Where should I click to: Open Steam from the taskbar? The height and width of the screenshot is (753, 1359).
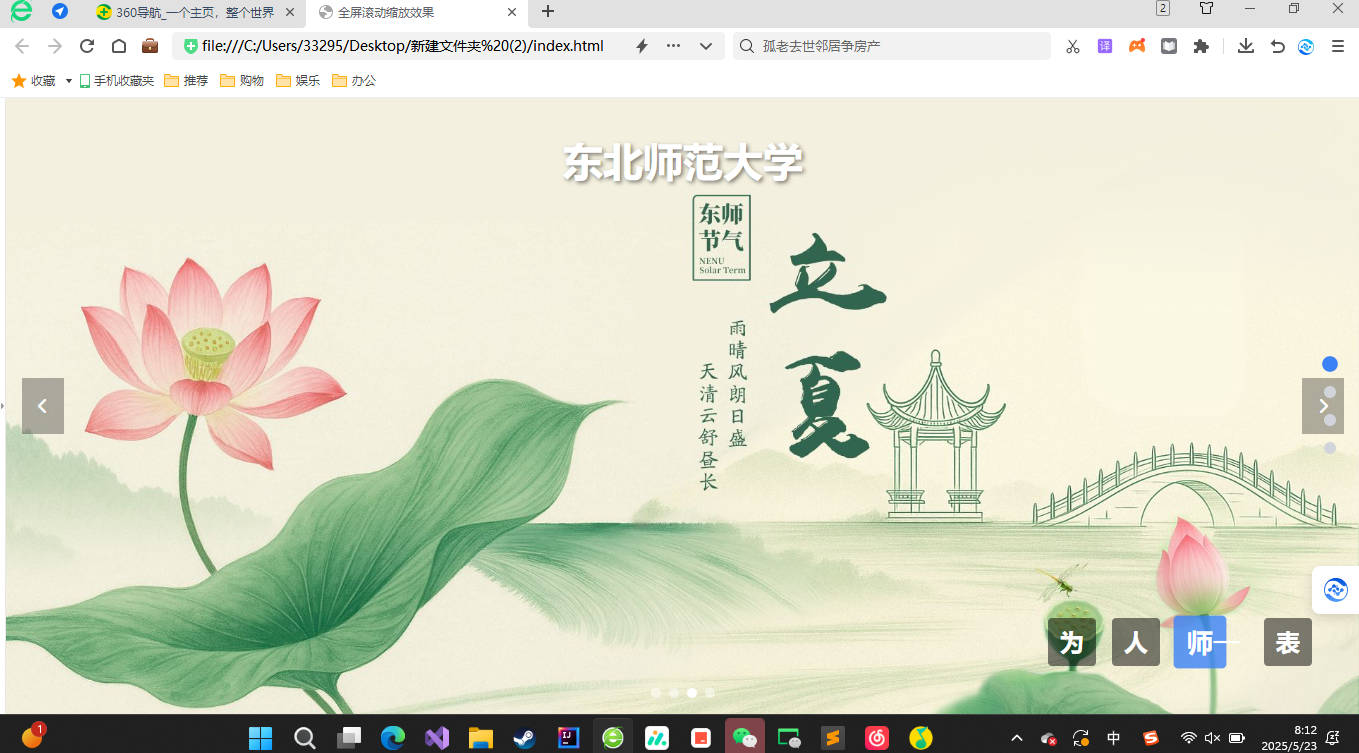525,738
